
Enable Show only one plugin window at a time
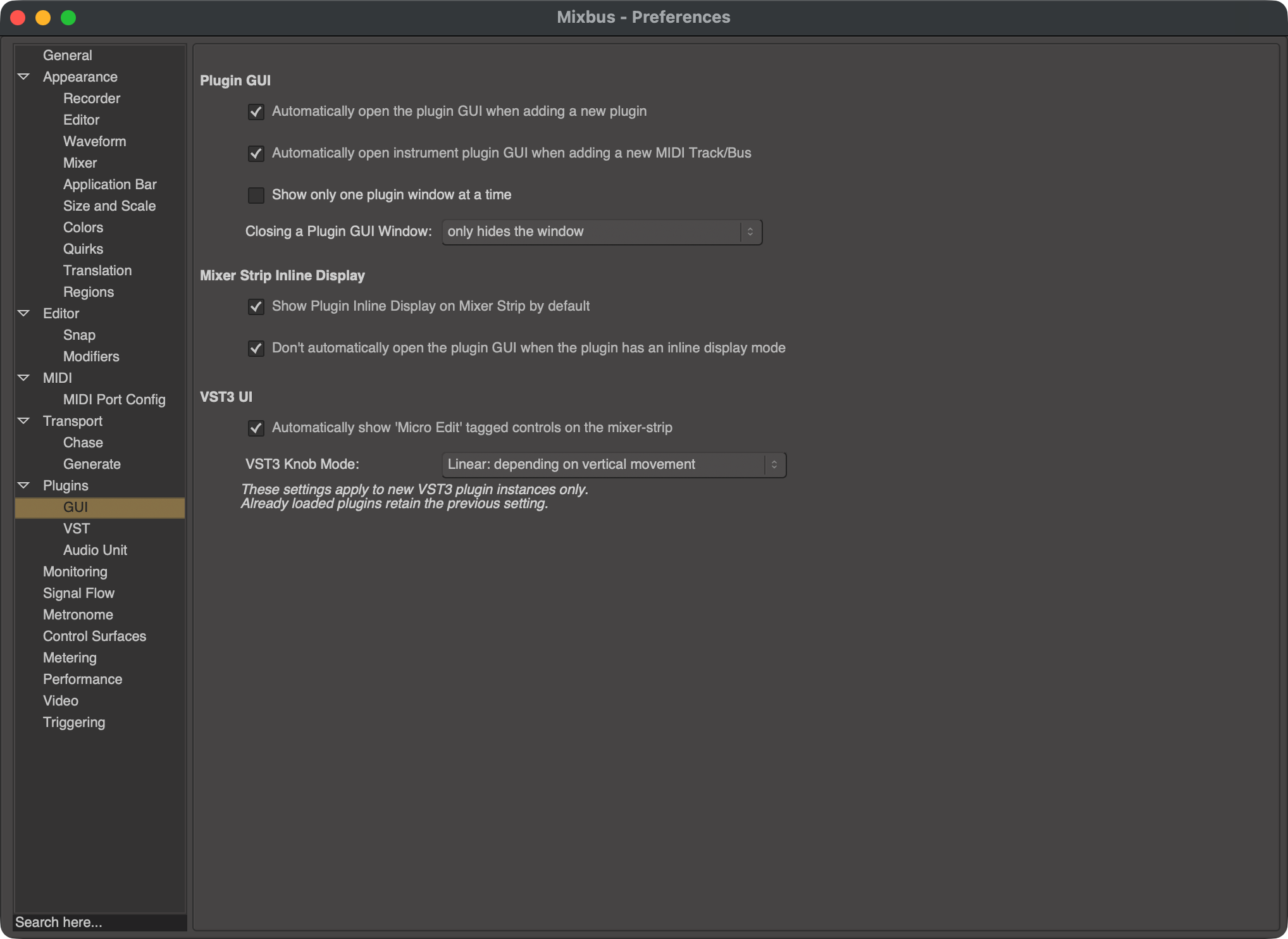tap(256, 196)
